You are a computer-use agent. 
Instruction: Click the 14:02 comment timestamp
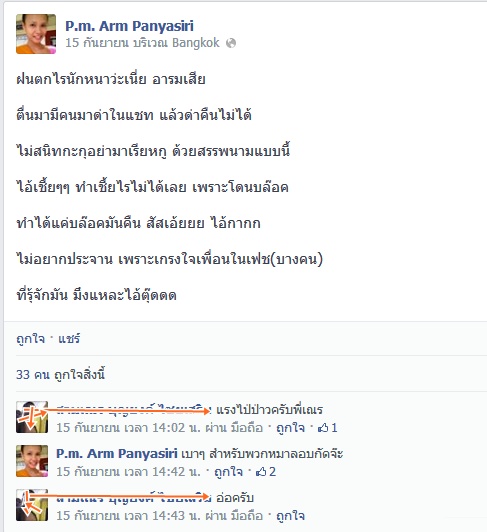point(129,428)
